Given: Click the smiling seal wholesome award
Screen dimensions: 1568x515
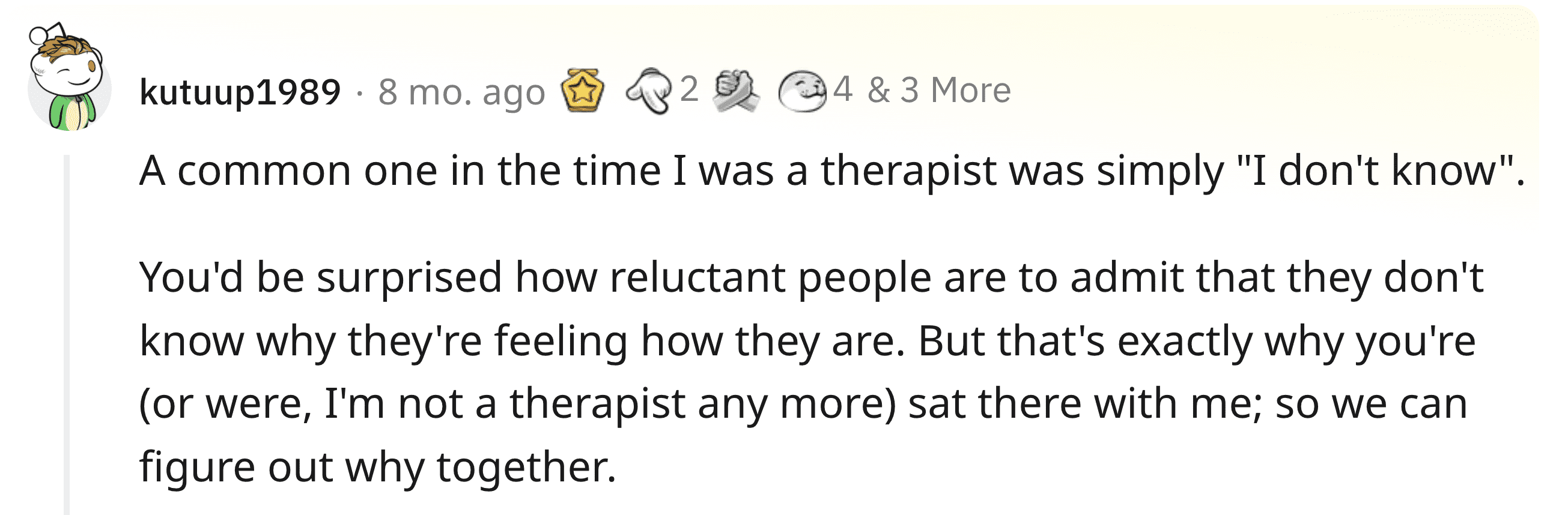Looking at the screenshot, I should pyautogui.click(x=802, y=92).
